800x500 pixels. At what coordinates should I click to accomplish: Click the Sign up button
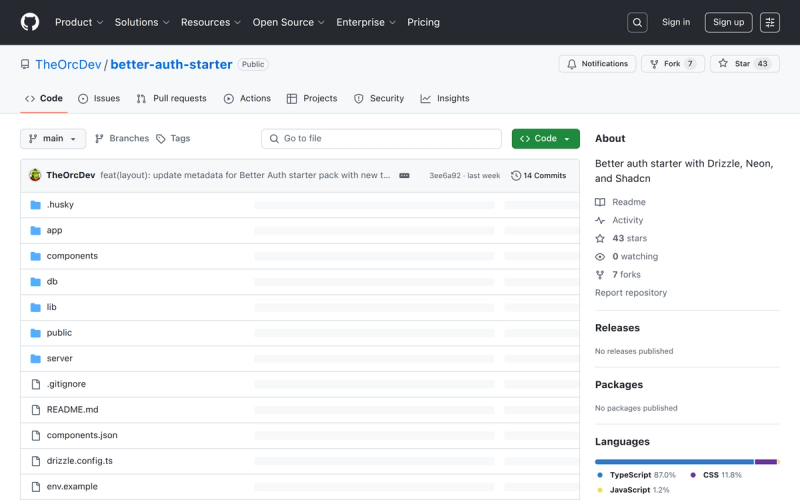coord(729,22)
